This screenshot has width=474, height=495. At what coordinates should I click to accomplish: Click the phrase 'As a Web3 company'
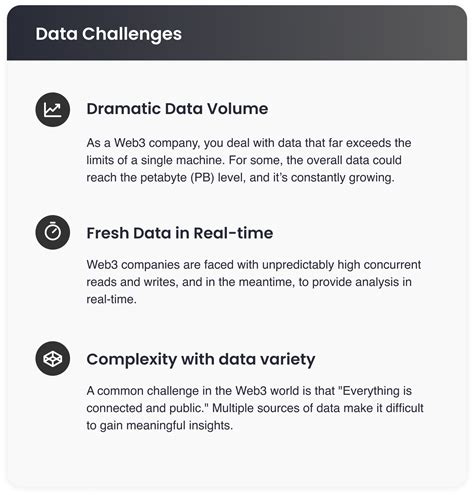[x=143, y=143]
